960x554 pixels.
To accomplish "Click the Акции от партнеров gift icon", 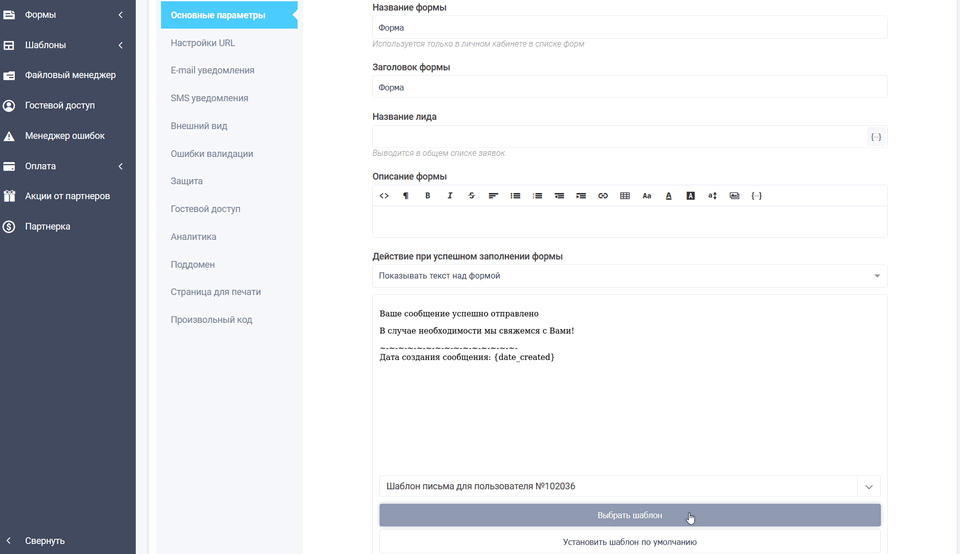I will pyautogui.click(x=9, y=196).
